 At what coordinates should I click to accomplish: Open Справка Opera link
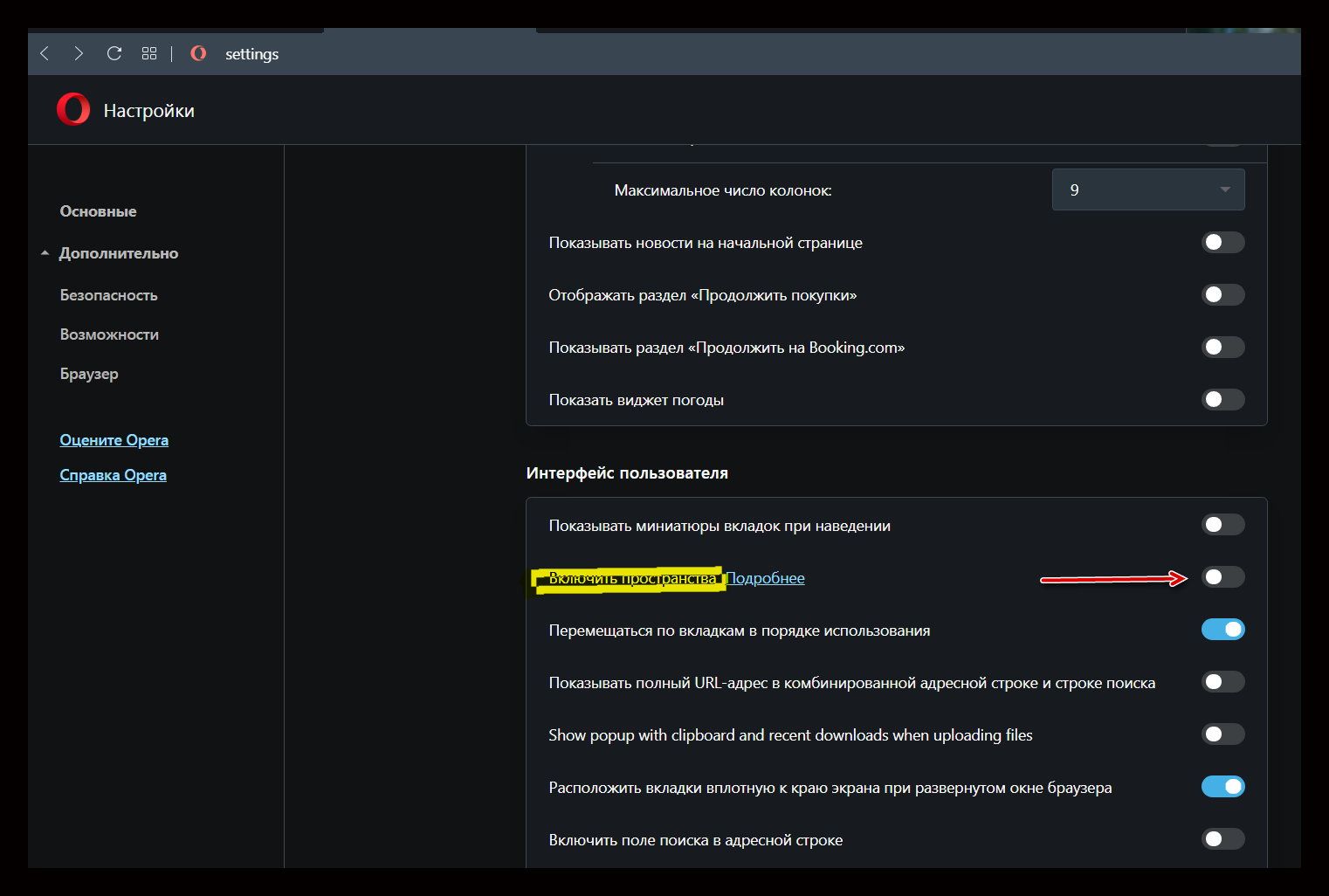point(114,475)
